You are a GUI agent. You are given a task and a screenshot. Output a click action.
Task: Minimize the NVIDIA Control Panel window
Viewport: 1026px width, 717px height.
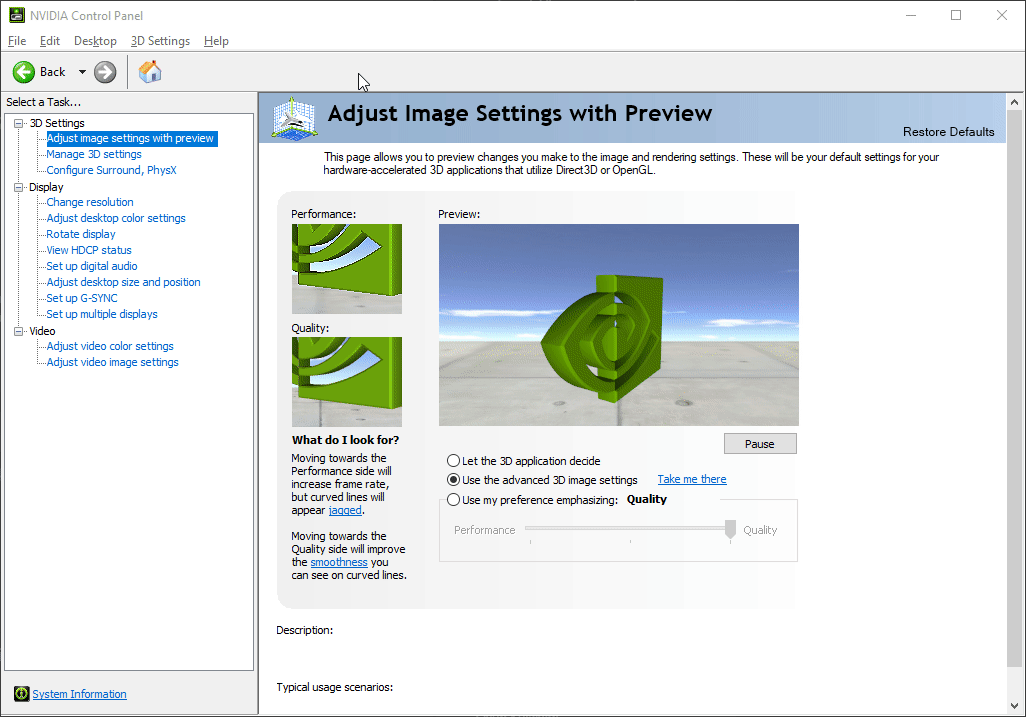click(911, 15)
